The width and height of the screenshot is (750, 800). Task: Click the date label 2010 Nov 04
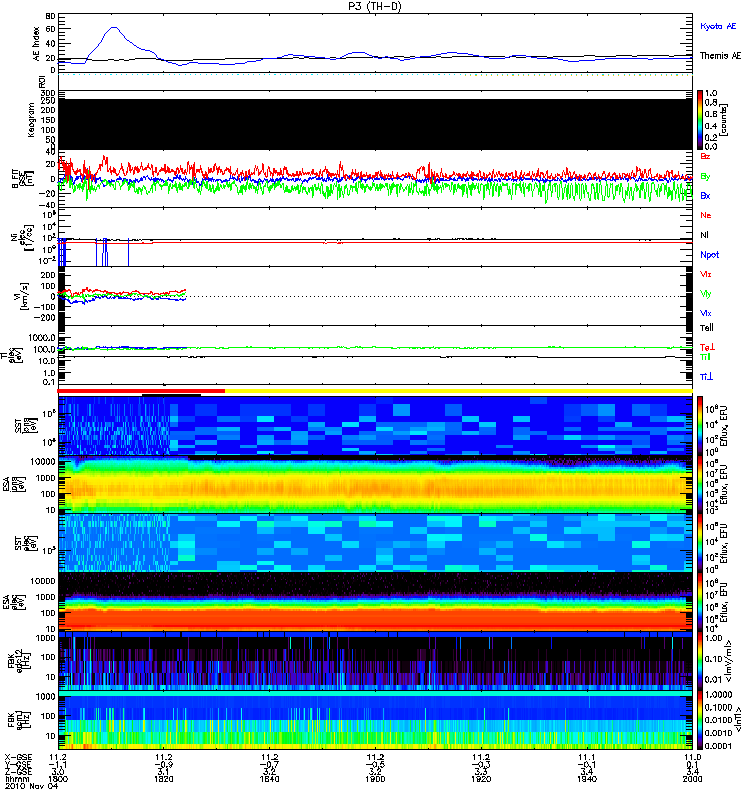tap(31, 786)
